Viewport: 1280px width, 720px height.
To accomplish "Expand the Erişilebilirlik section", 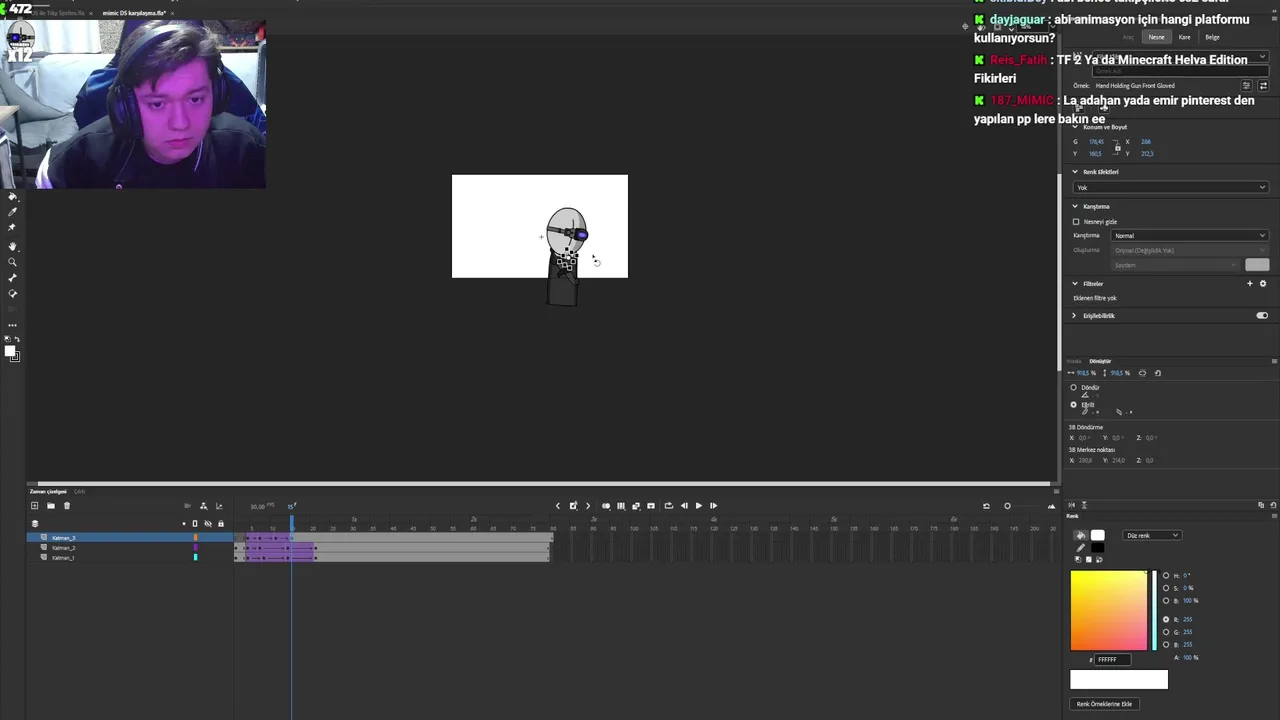I will [x=1075, y=316].
